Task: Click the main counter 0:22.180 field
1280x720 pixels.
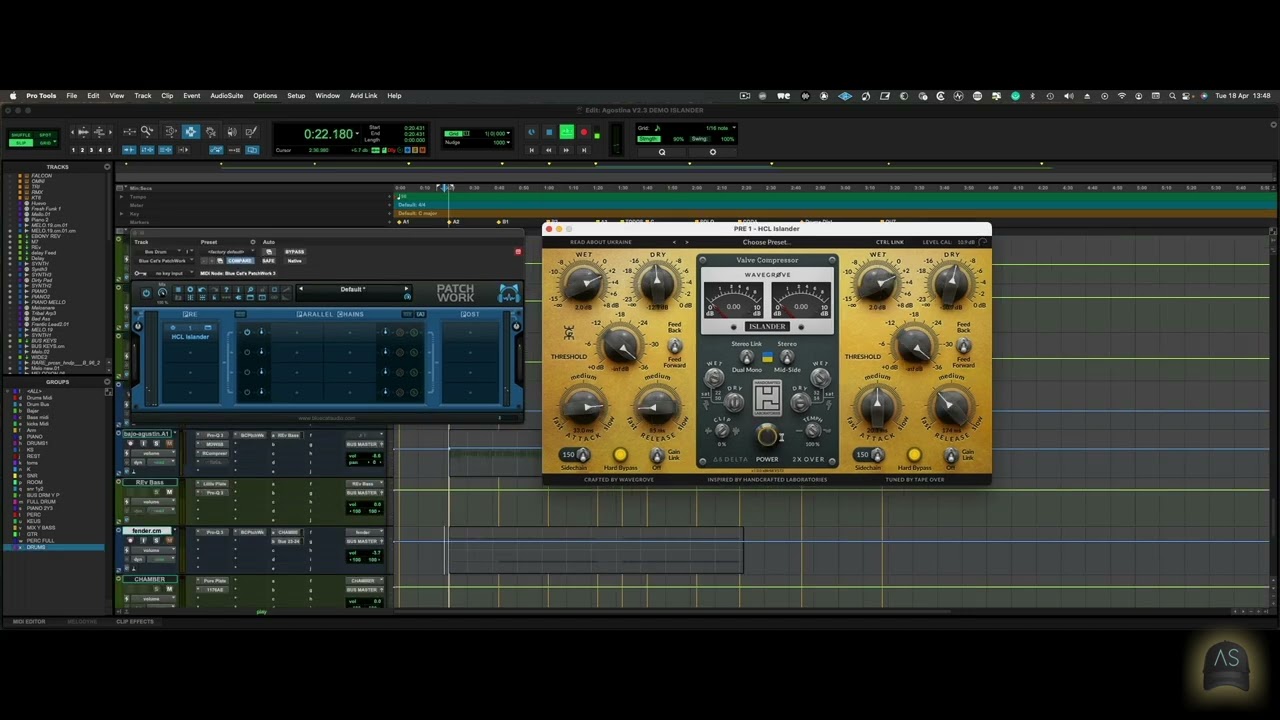Action: pyautogui.click(x=328, y=133)
